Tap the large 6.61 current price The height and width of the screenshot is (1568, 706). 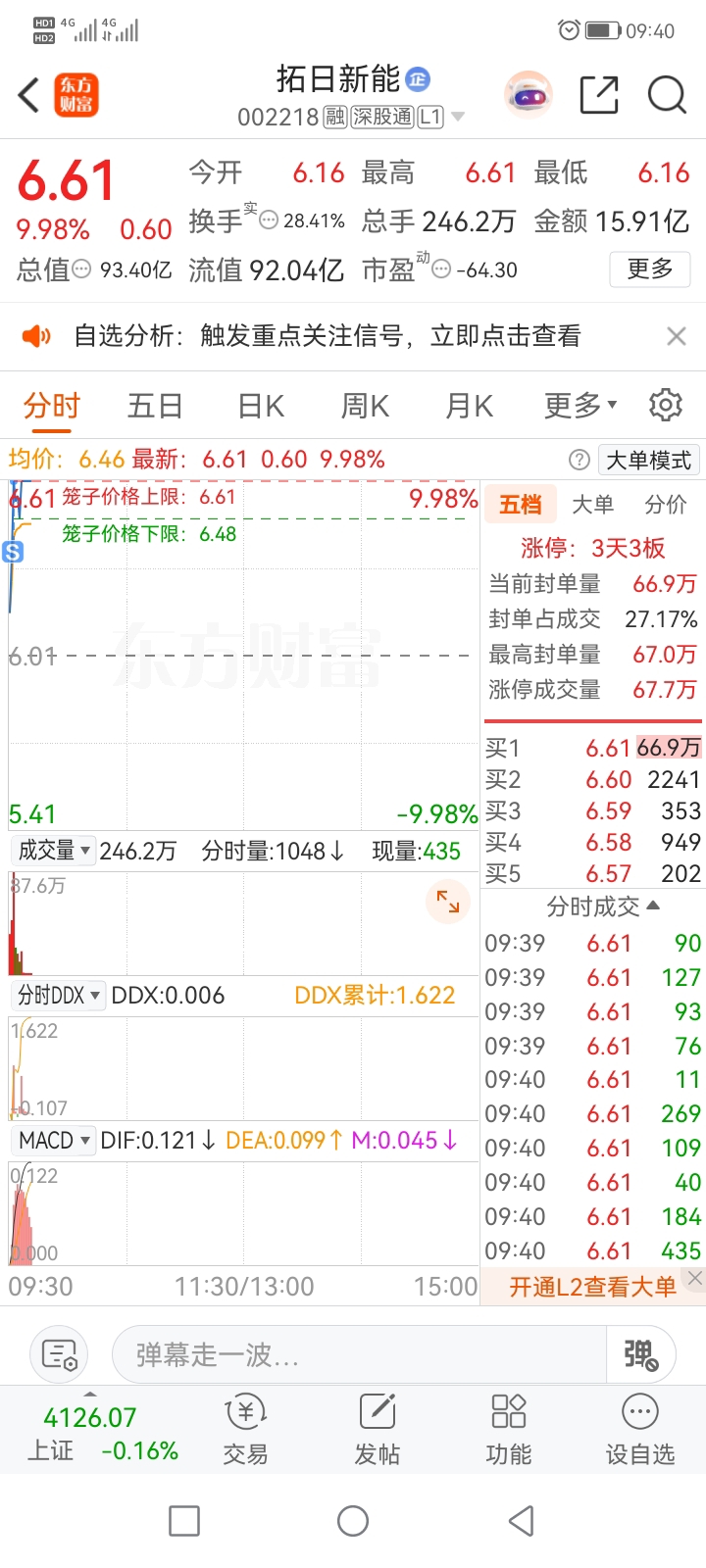[x=67, y=181]
